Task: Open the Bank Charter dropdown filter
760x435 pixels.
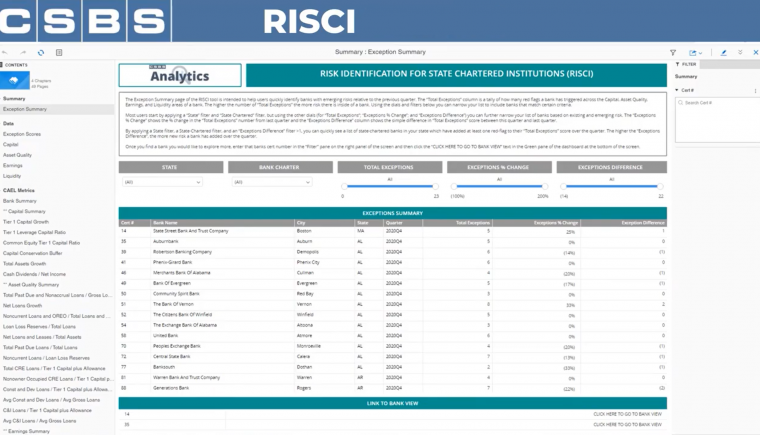Action: click(271, 182)
